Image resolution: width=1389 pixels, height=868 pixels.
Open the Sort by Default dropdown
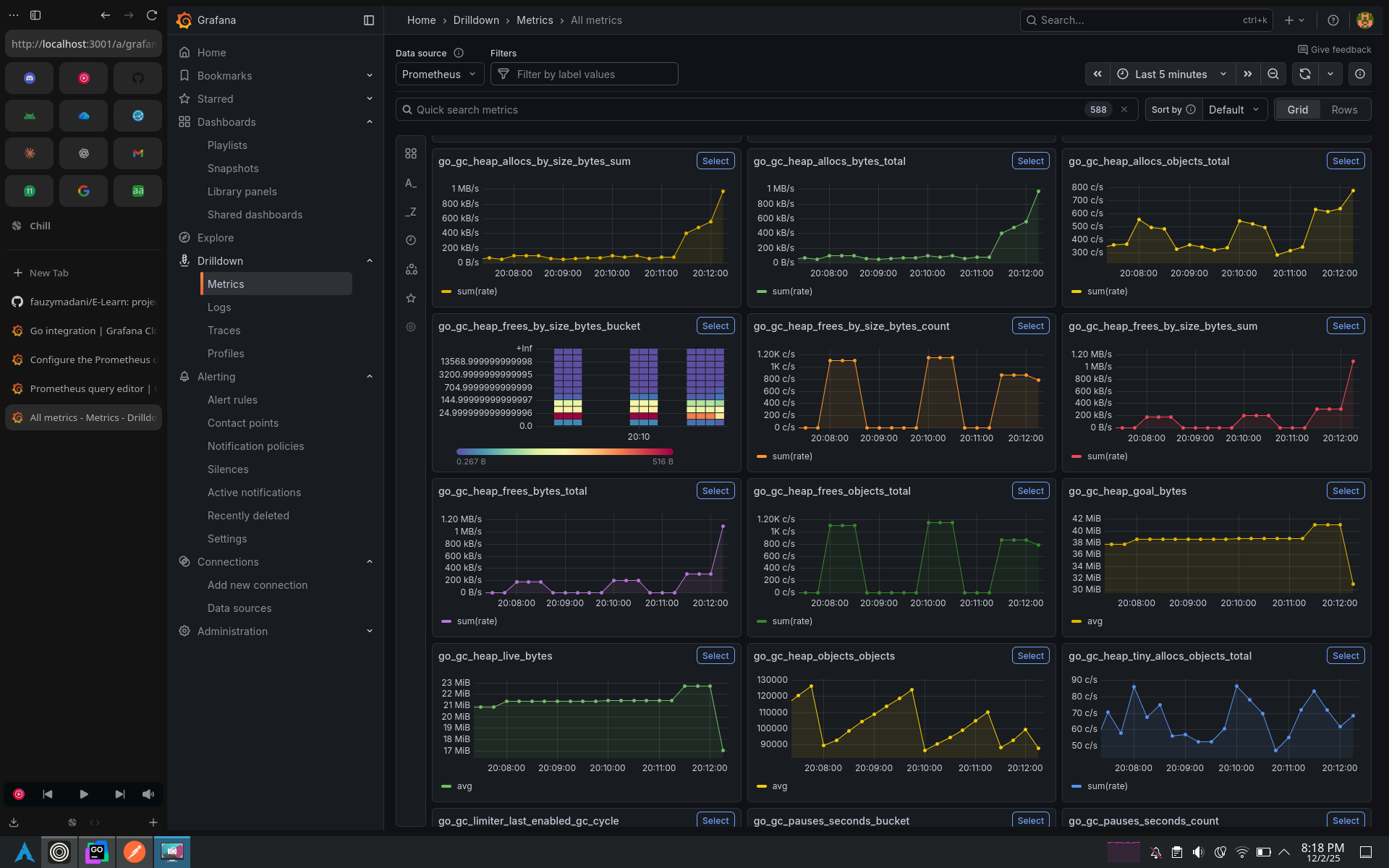(x=1234, y=109)
